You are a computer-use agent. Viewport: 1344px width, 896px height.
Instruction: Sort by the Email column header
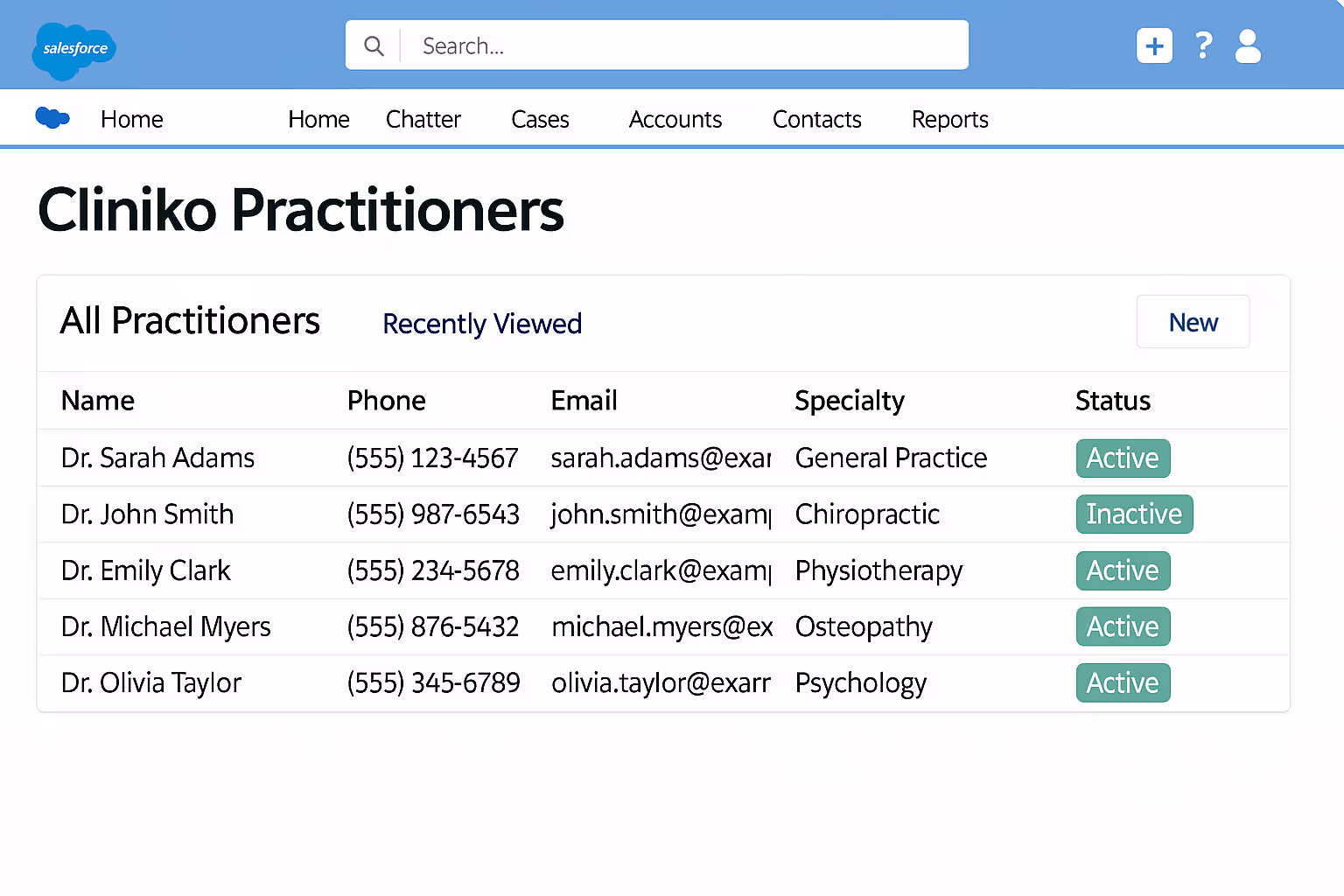584,401
